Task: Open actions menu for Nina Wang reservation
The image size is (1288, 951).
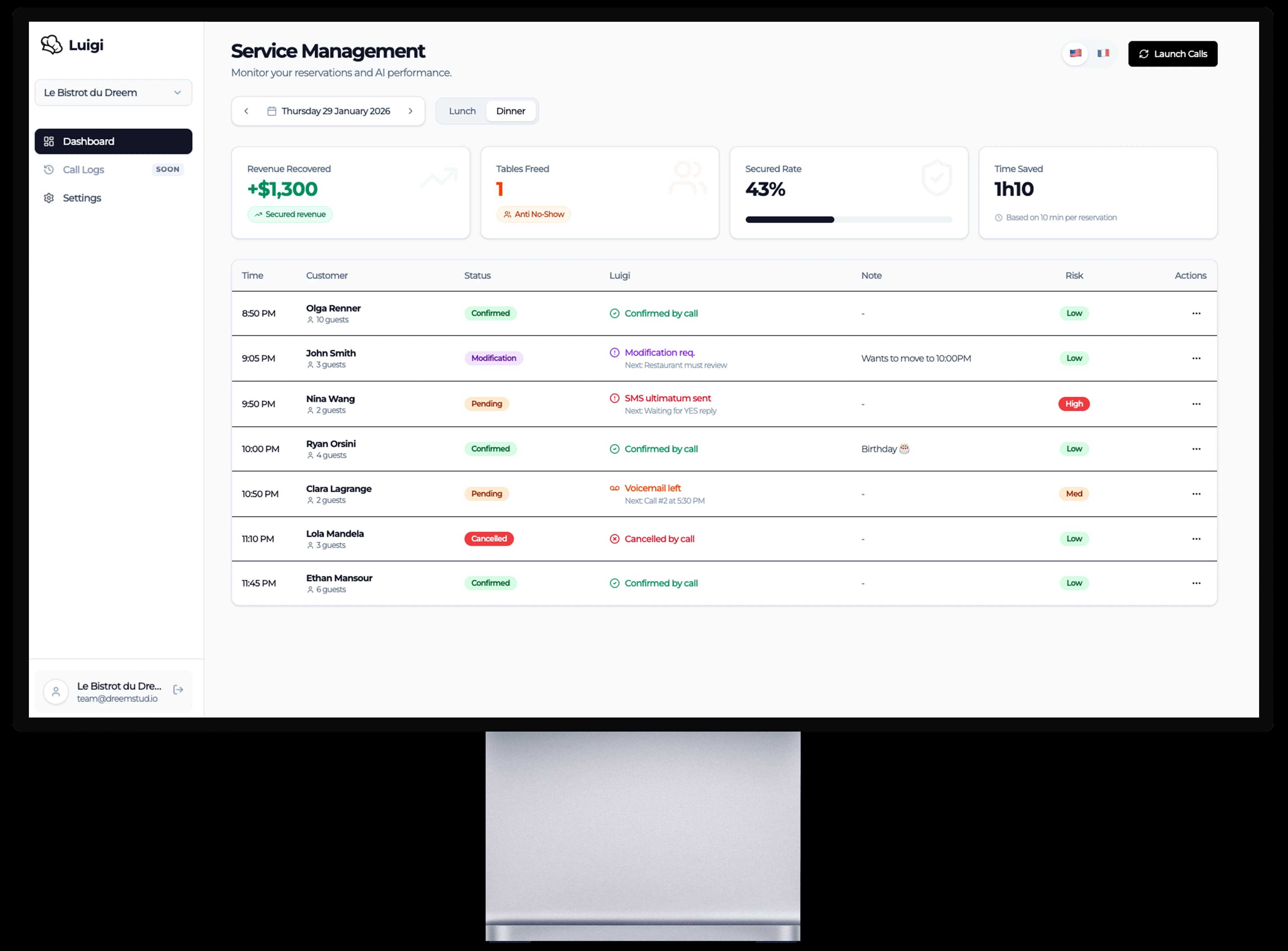Action: pyautogui.click(x=1197, y=403)
